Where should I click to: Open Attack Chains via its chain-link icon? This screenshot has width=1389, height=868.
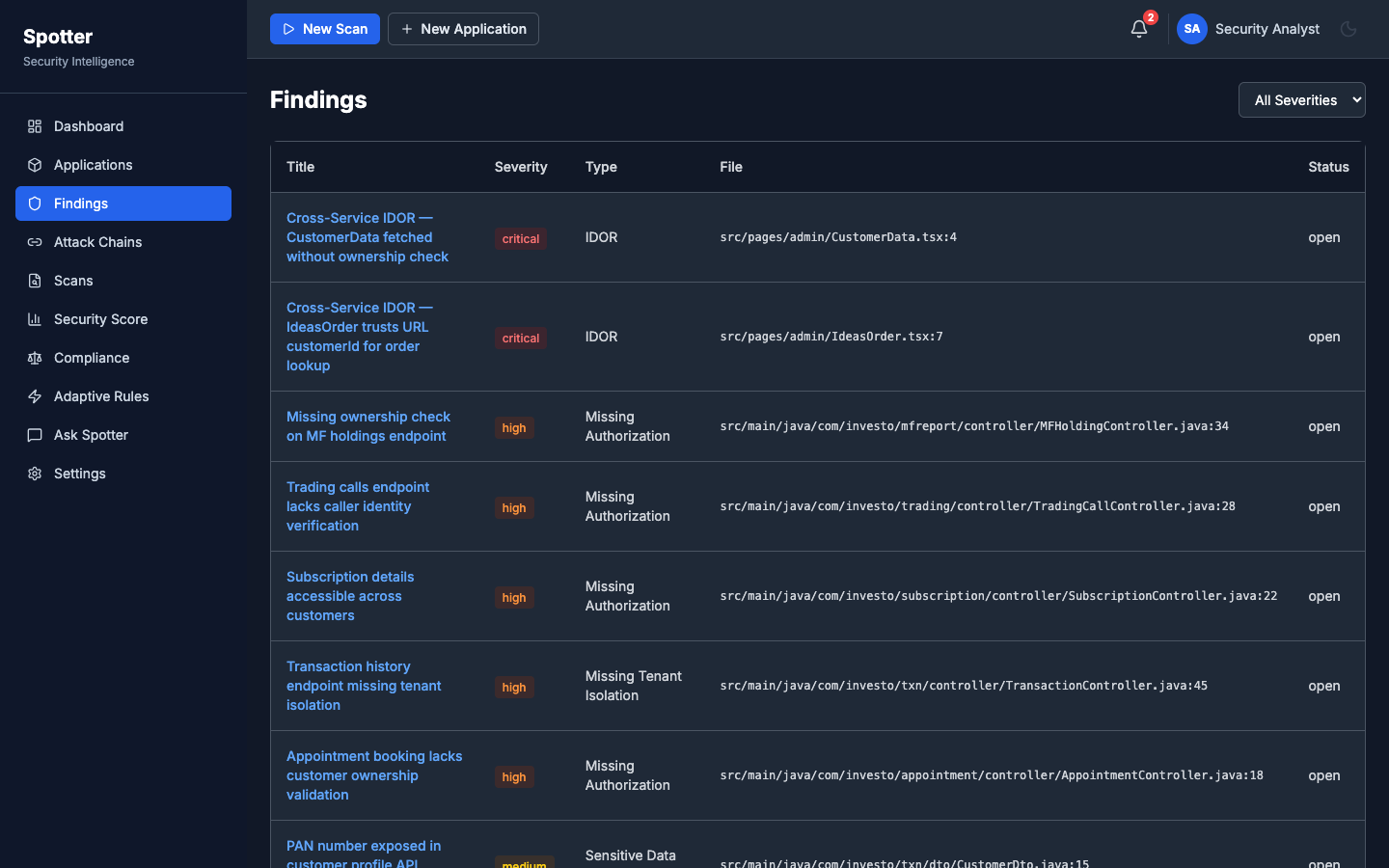[x=34, y=242]
